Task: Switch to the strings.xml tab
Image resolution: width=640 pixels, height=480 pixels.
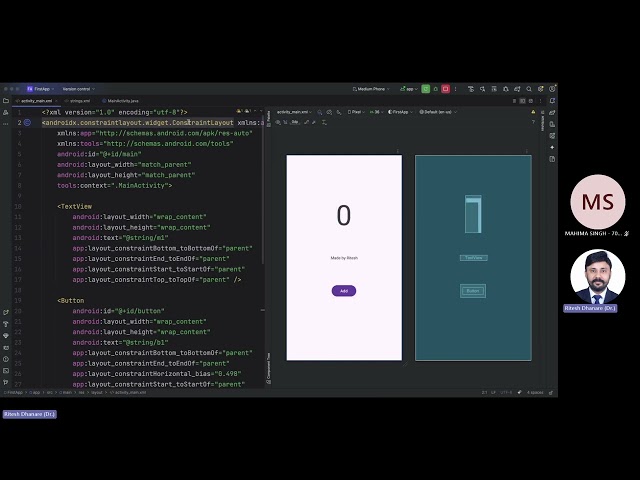Action: (80, 100)
